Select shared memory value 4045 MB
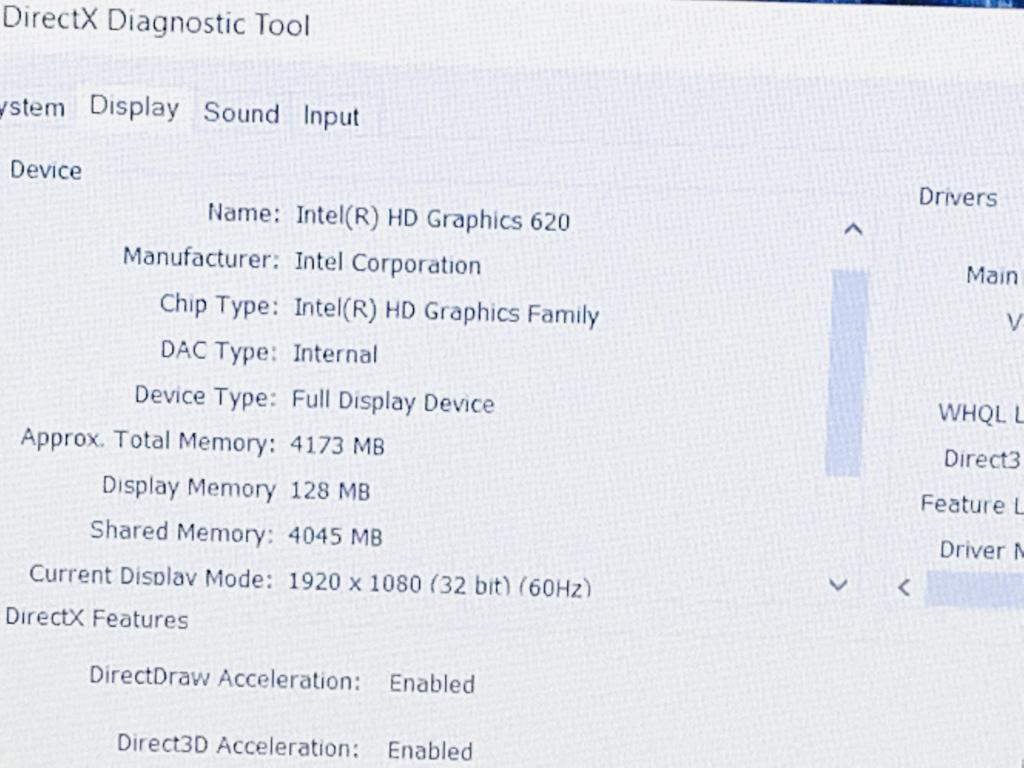The image size is (1024, 768). [x=335, y=535]
